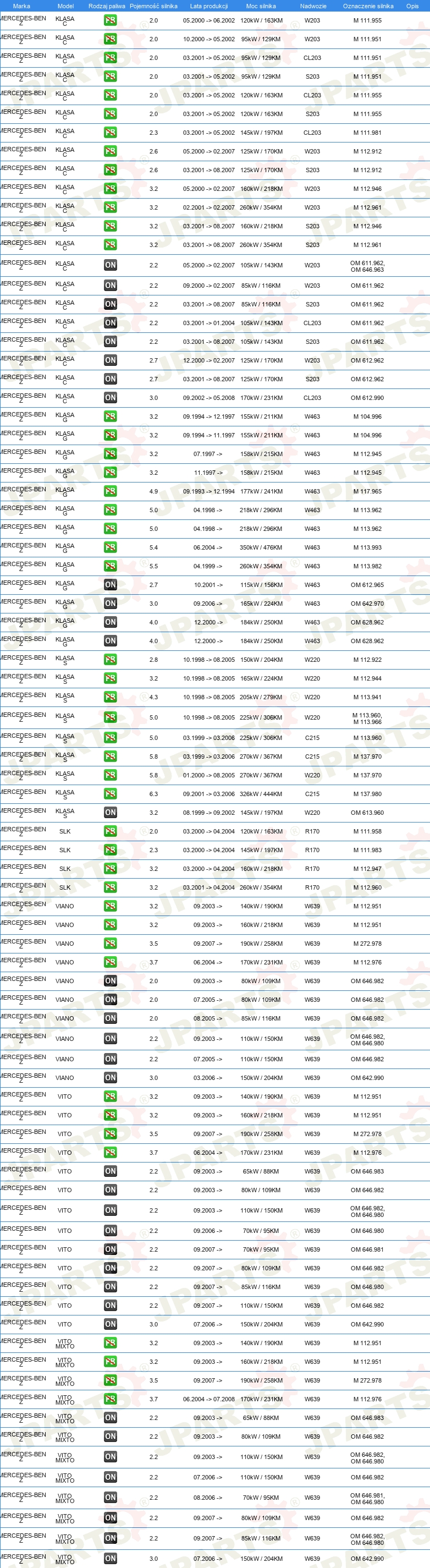Click the 09.1994 -> 11.1997 production years
Screen dimensions: 430x1568
coord(208,435)
